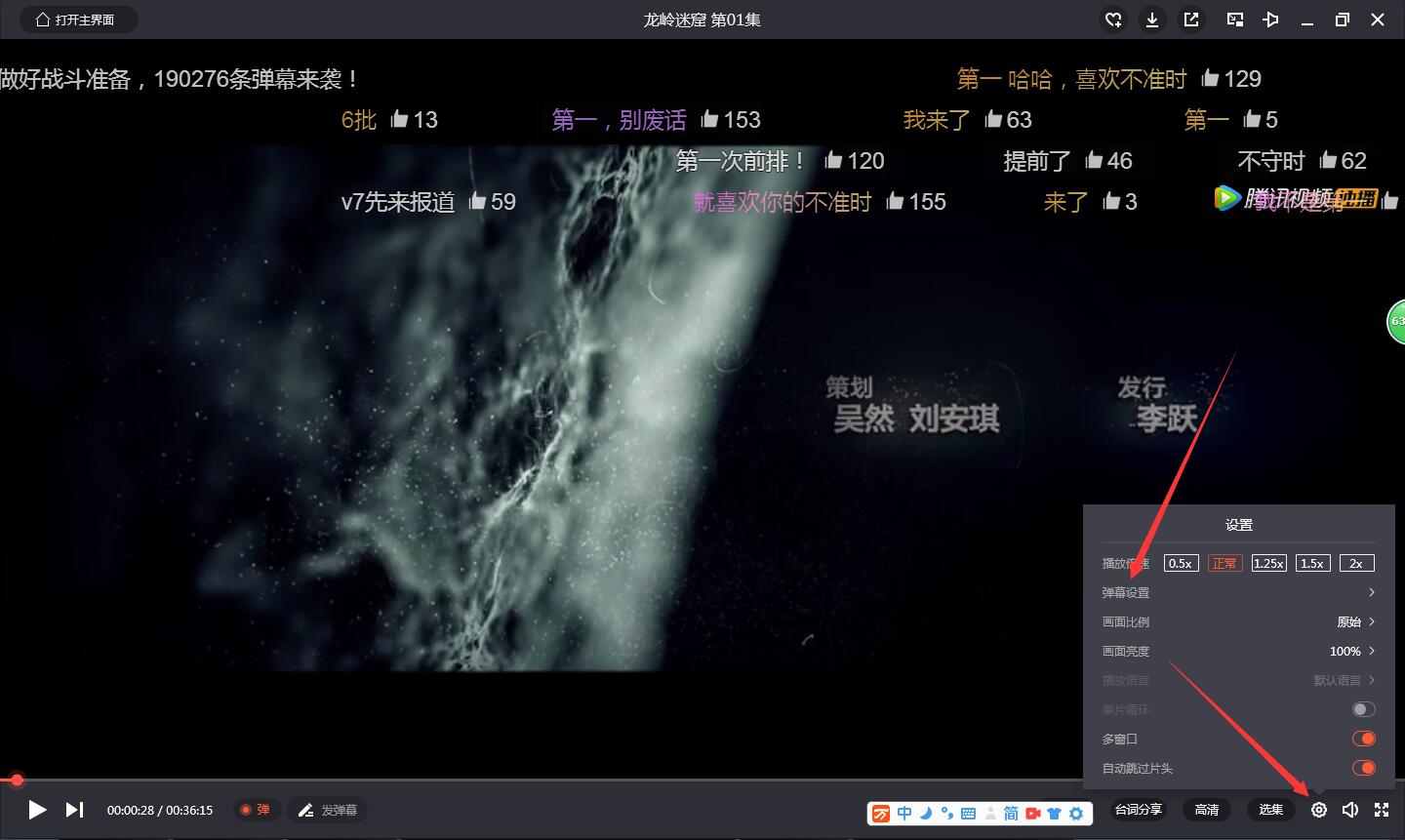
Task: Open main interface button 打开主界面
Action: point(79,20)
